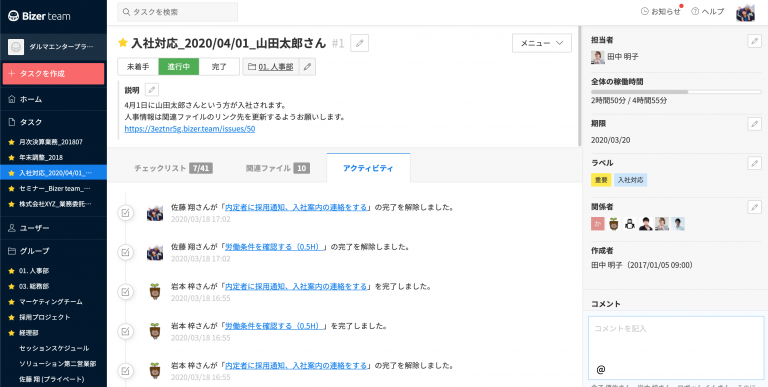The height and width of the screenshot is (387, 768).
Task: Set status to 進行中
Action: 179,67
